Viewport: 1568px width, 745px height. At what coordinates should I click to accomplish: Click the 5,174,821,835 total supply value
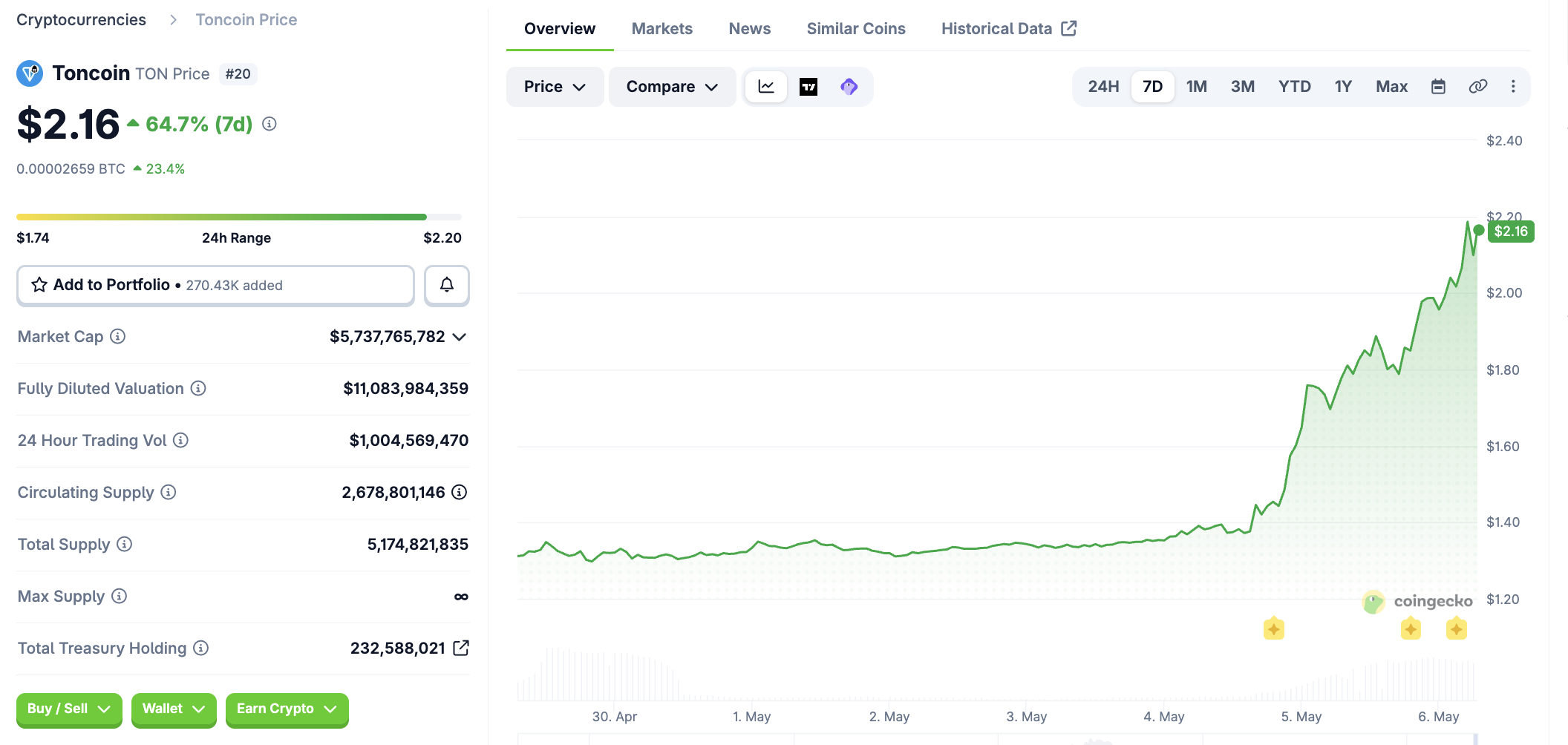tap(418, 545)
